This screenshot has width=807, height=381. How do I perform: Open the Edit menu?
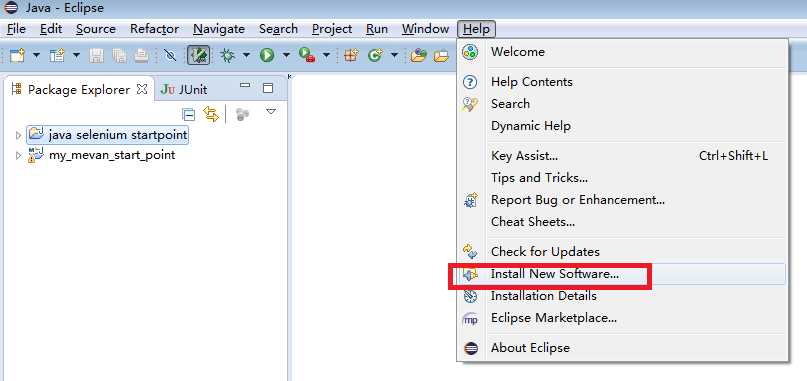point(51,29)
